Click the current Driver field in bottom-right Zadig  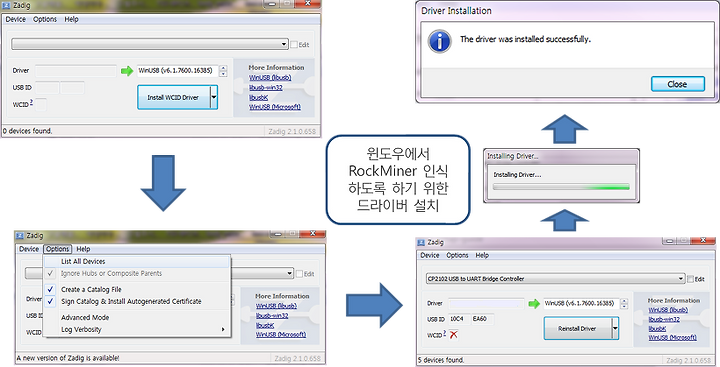click(486, 304)
